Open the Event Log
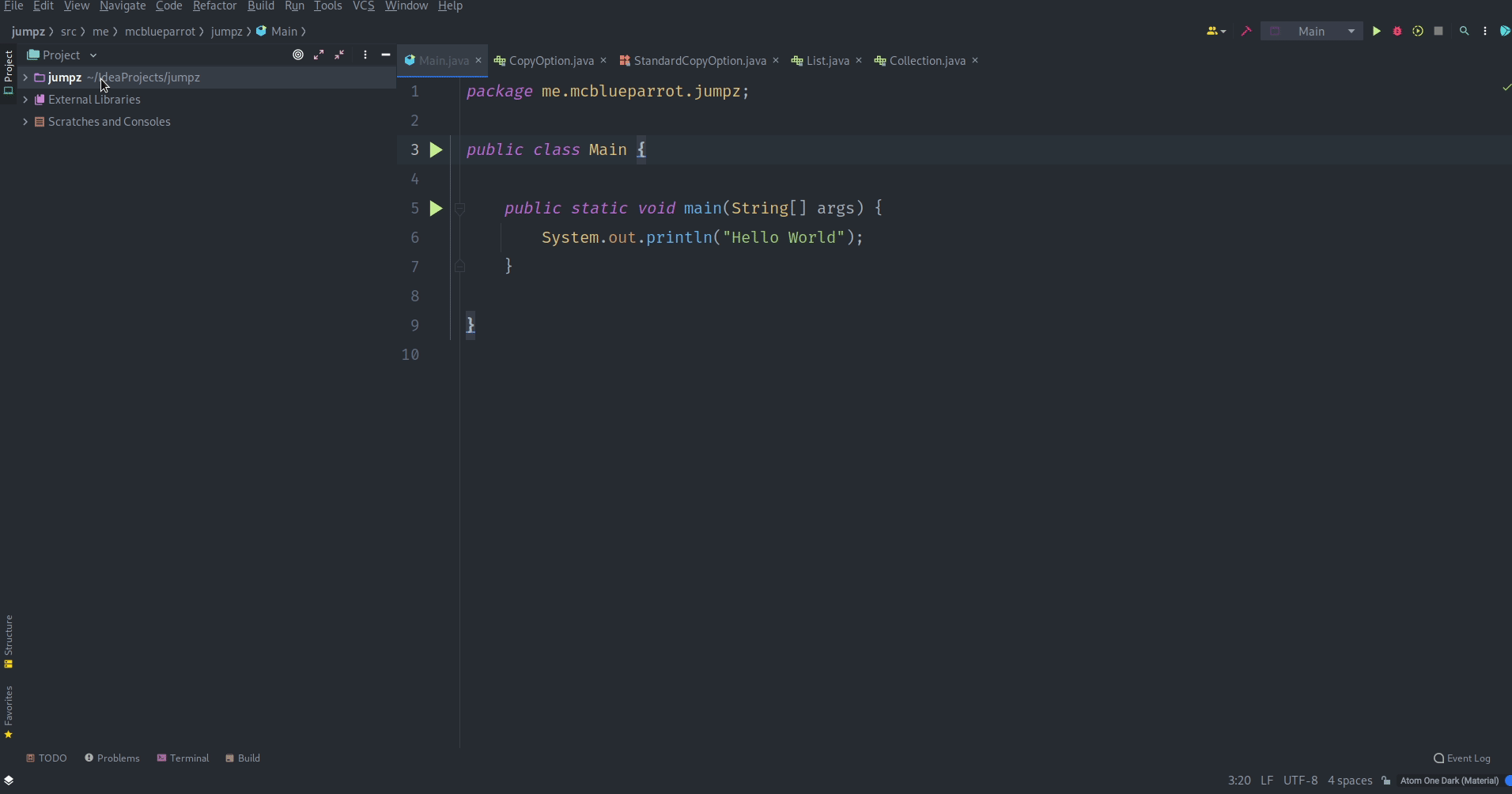The width and height of the screenshot is (1512, 794). 1462,758
